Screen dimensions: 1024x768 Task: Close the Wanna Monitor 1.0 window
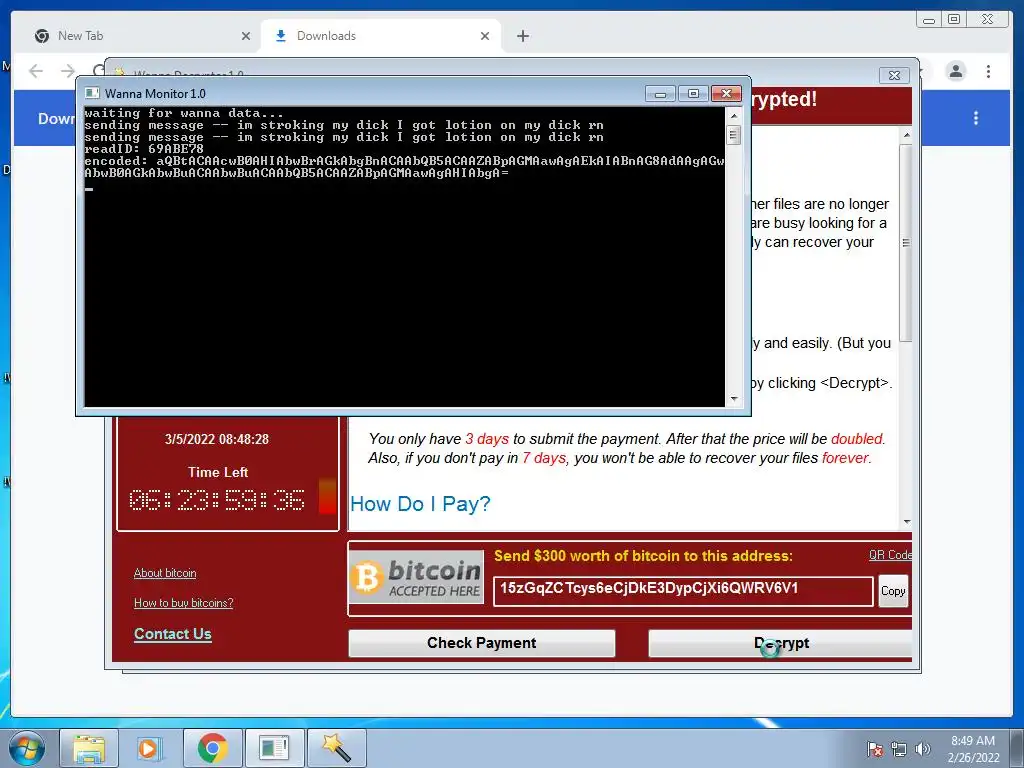tap(726, 94)
